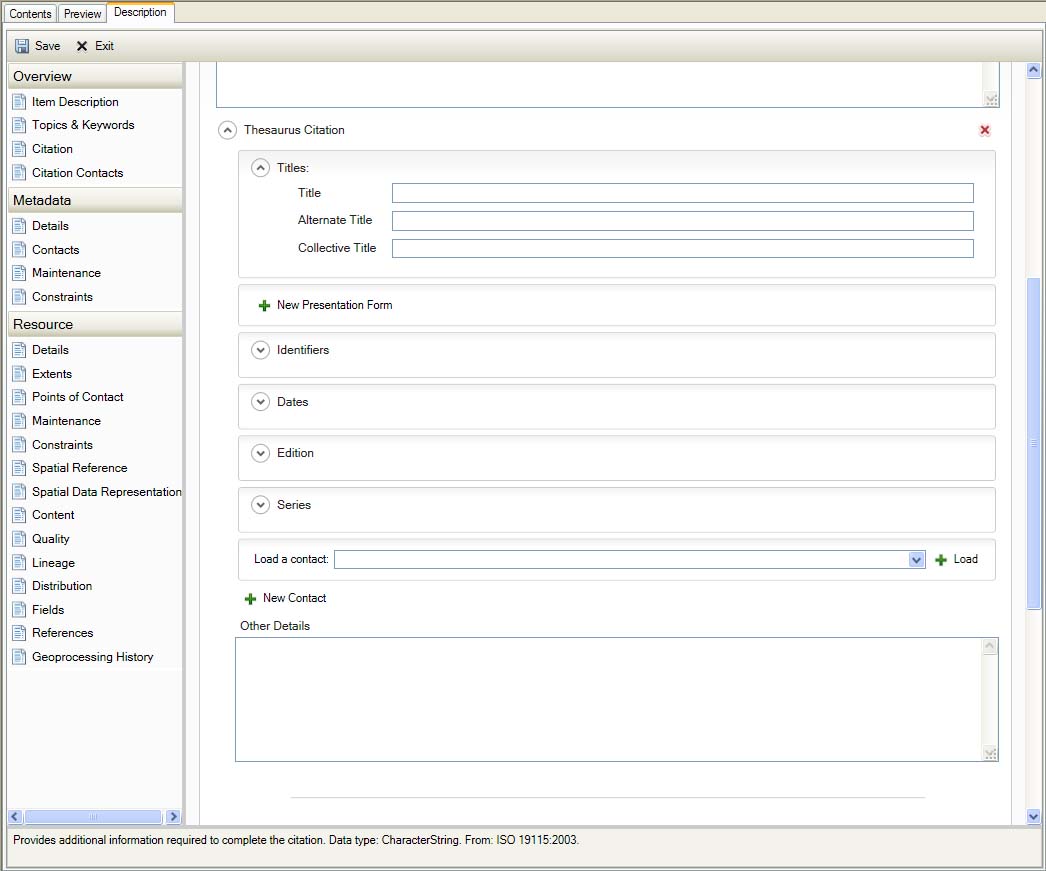Click the Save disk icon

click(x=22, y=46)
